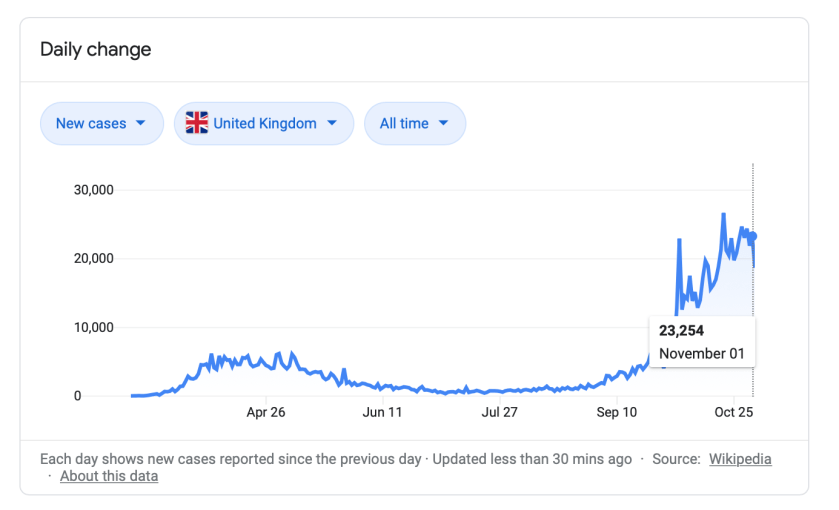Click the United Kingdom flag icon
839x510 pixels.
pyautogui.click(x=197, y=124)
